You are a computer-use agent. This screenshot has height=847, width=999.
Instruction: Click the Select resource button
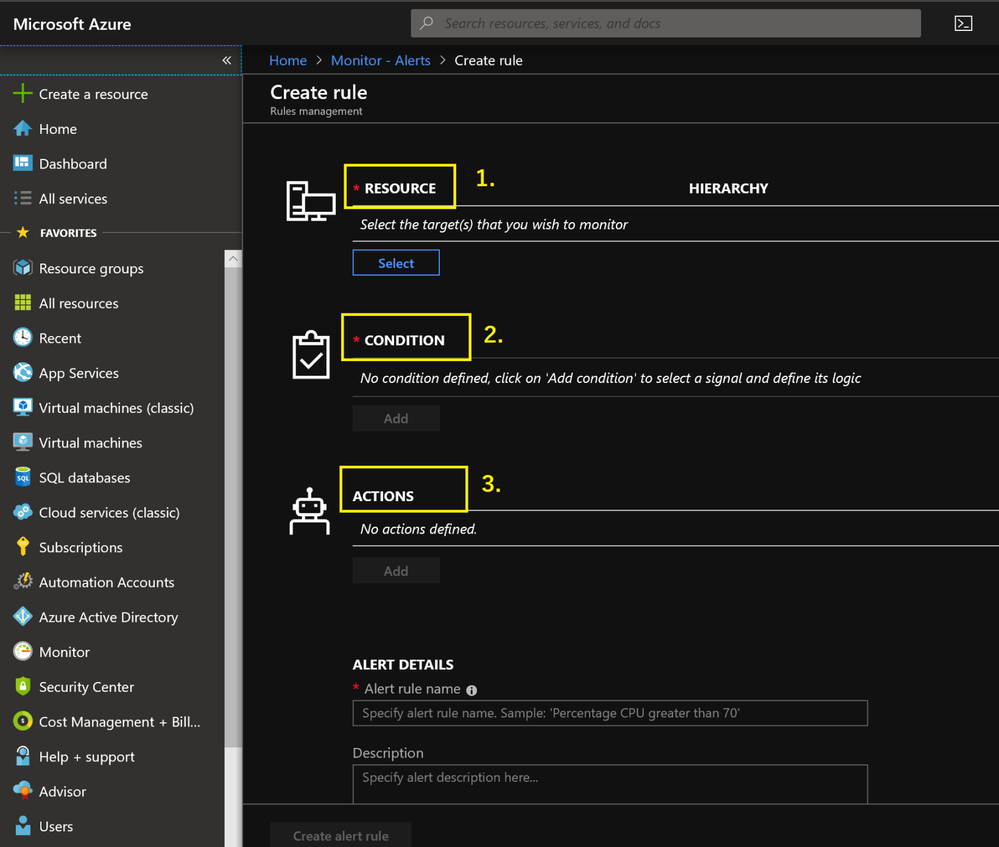[396, 263]
